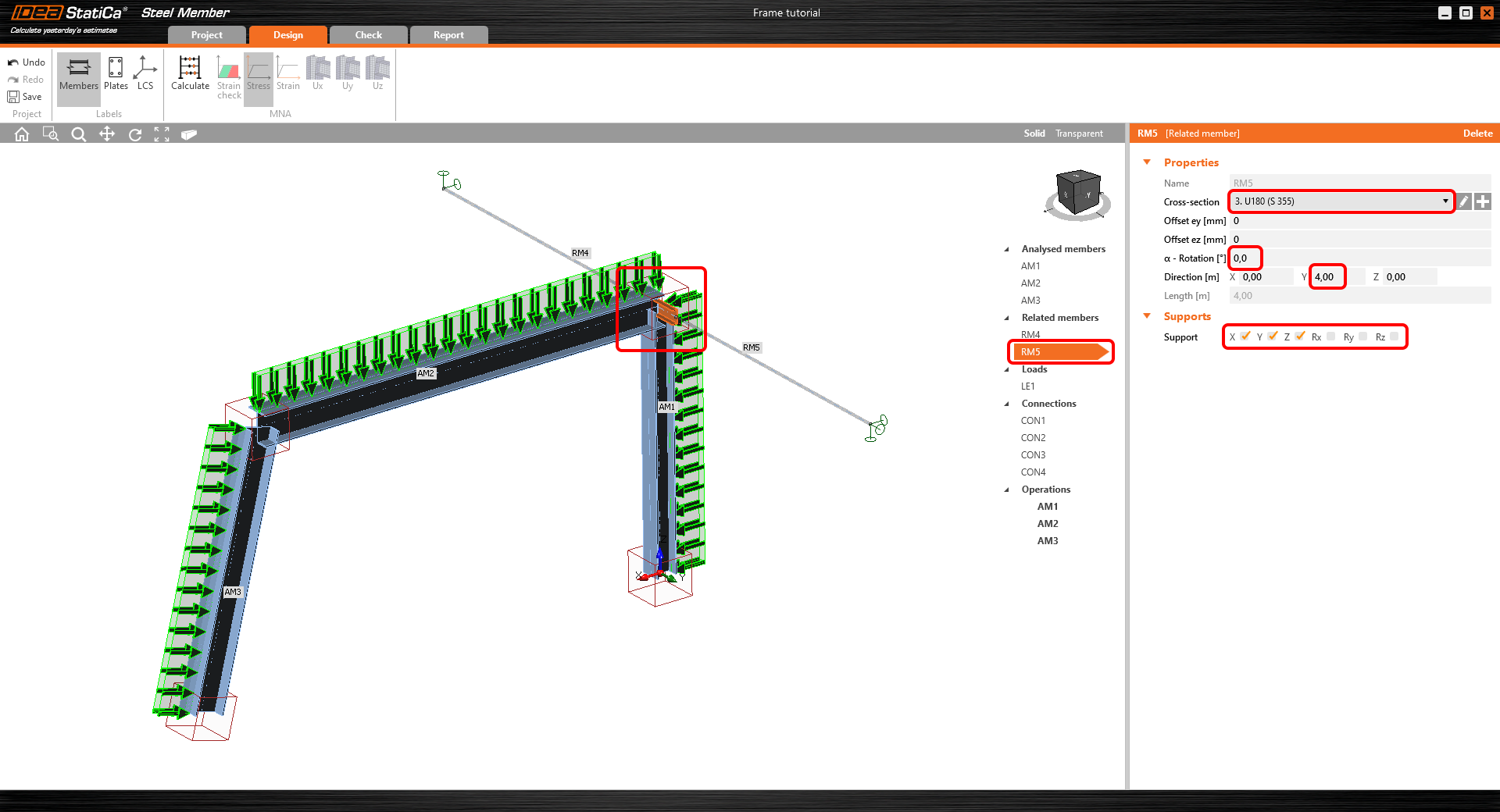Click the Members labels icon

79,73
